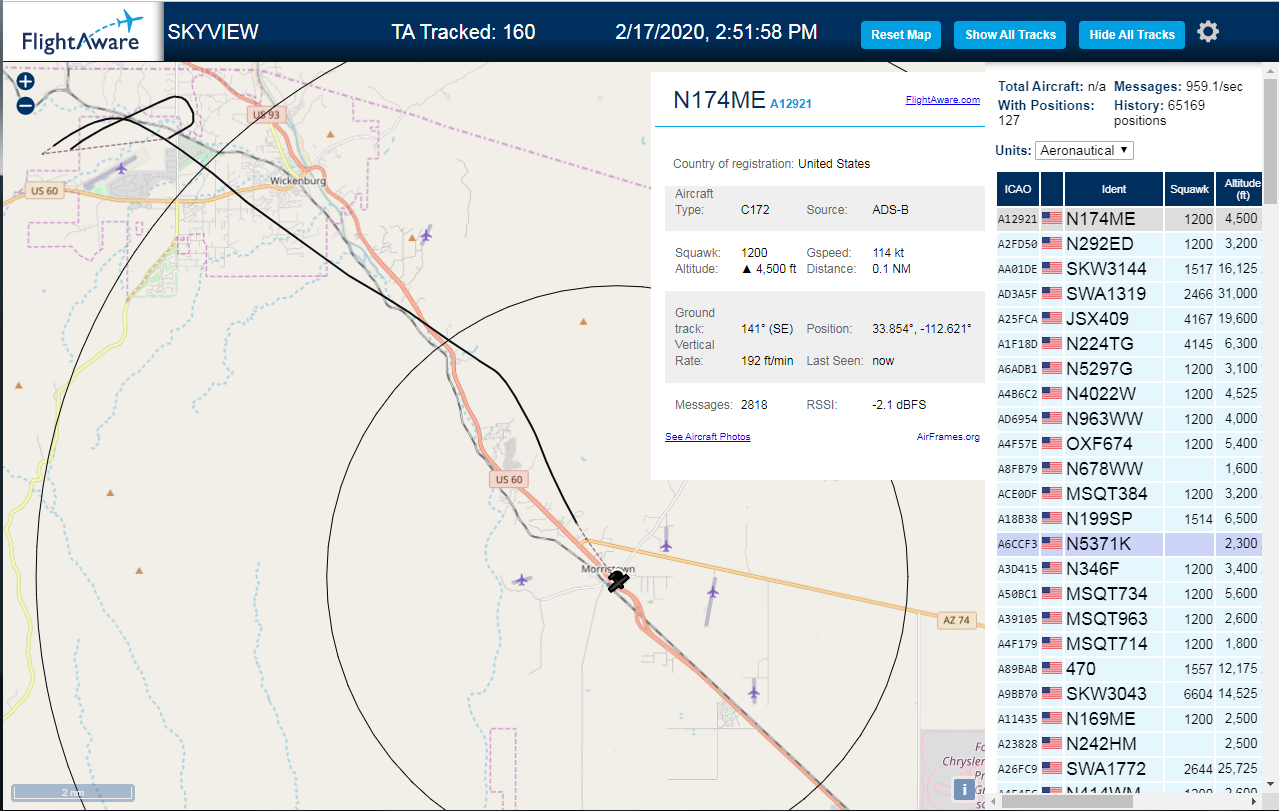Select the selected black aircraft at Morristown
The height and width of the screenshot is (811, 1279).
tap(619, 580)
